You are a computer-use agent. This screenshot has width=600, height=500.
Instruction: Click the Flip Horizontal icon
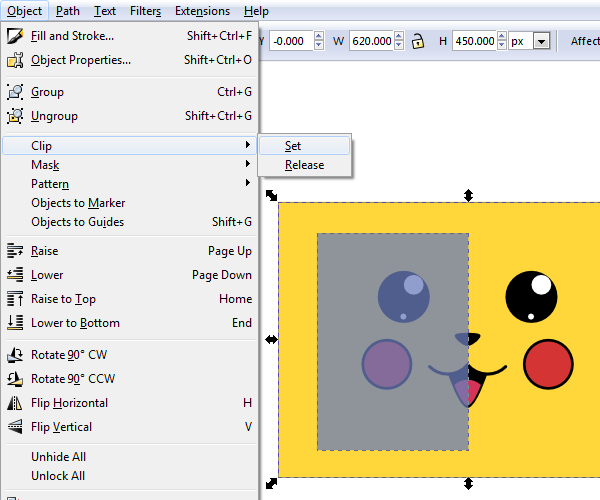coord(15,403)
